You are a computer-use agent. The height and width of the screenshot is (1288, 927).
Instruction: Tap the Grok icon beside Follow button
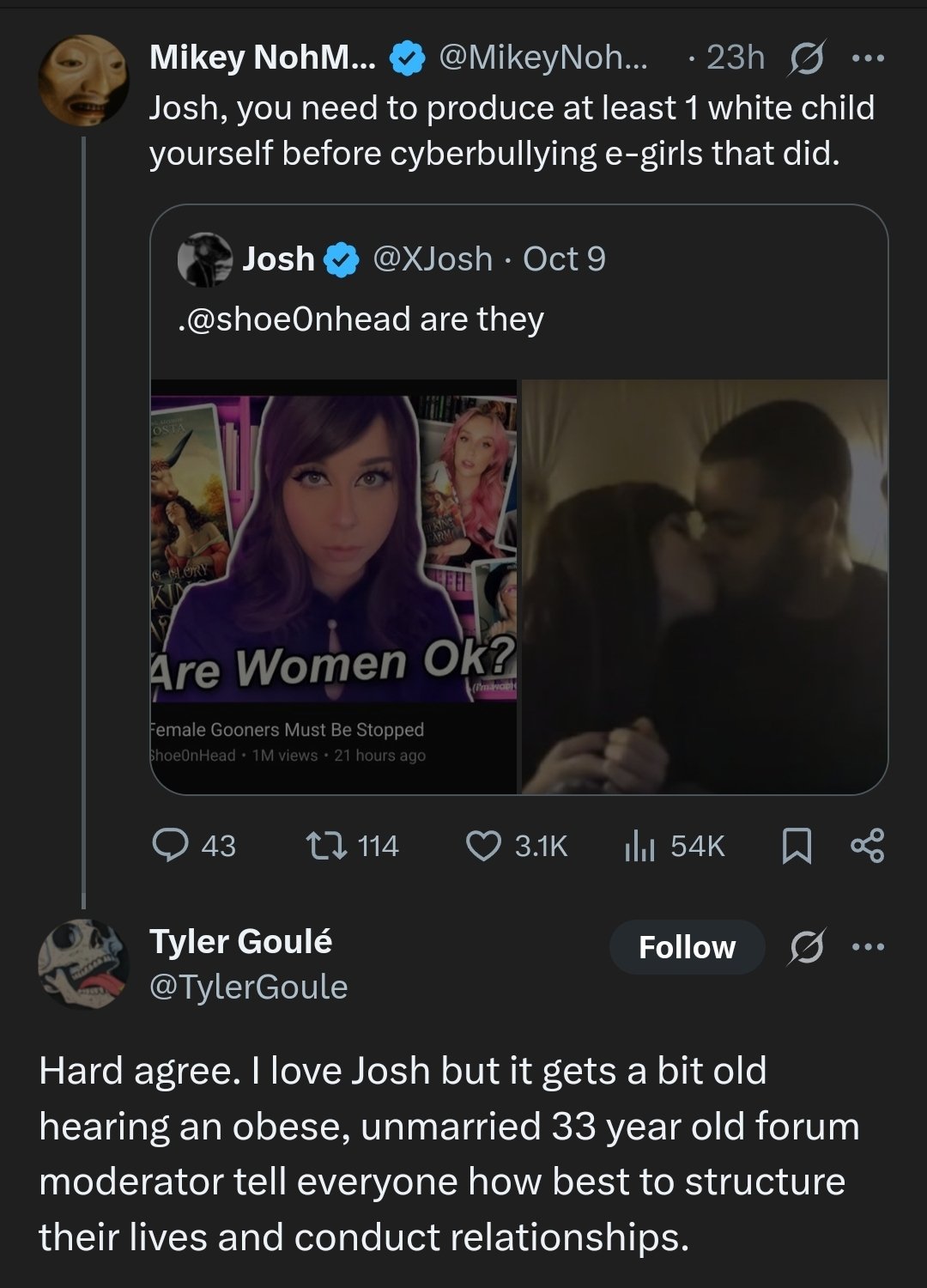tap(805, 947)
